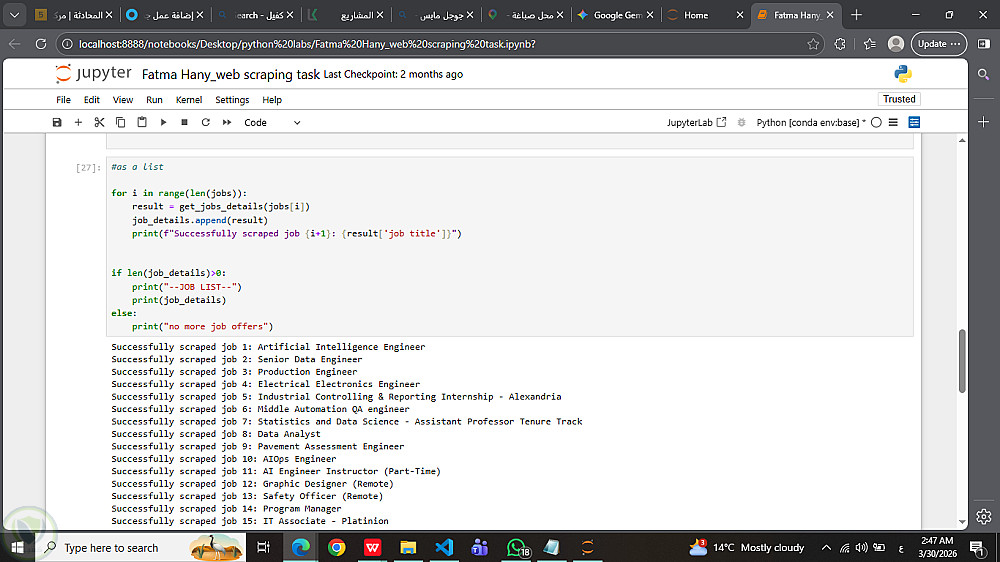Toggle the sidebar split-screen icon
Image resolution: width=1000 pixels, height=562 pixels.
(984, 44)
